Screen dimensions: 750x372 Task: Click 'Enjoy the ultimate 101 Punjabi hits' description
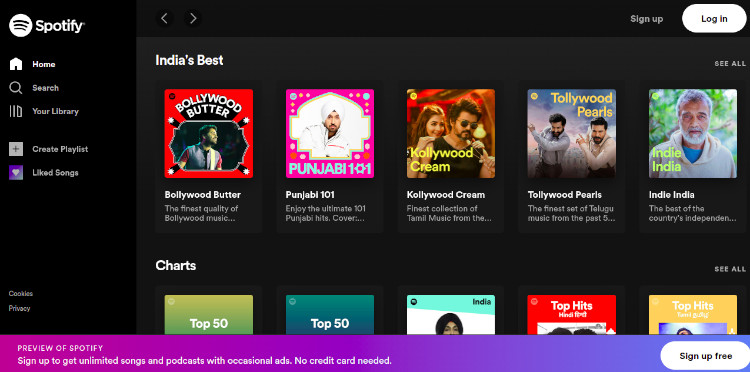pos(326,213)
